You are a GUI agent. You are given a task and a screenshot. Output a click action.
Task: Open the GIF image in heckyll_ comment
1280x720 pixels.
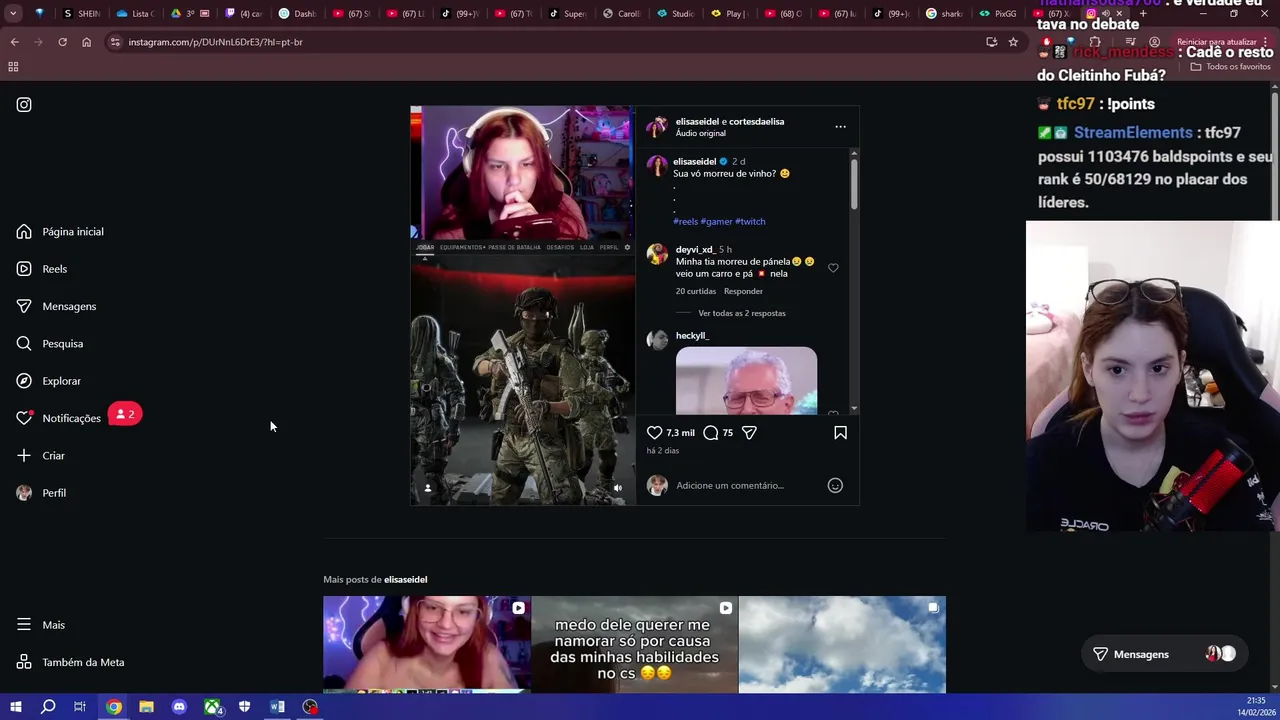(746, 380)
